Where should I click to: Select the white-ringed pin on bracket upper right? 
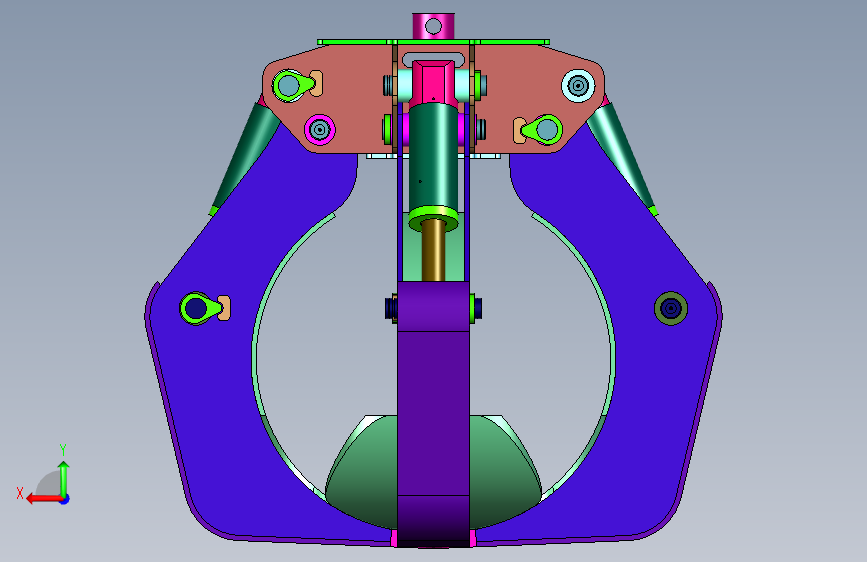click(578, 86)
